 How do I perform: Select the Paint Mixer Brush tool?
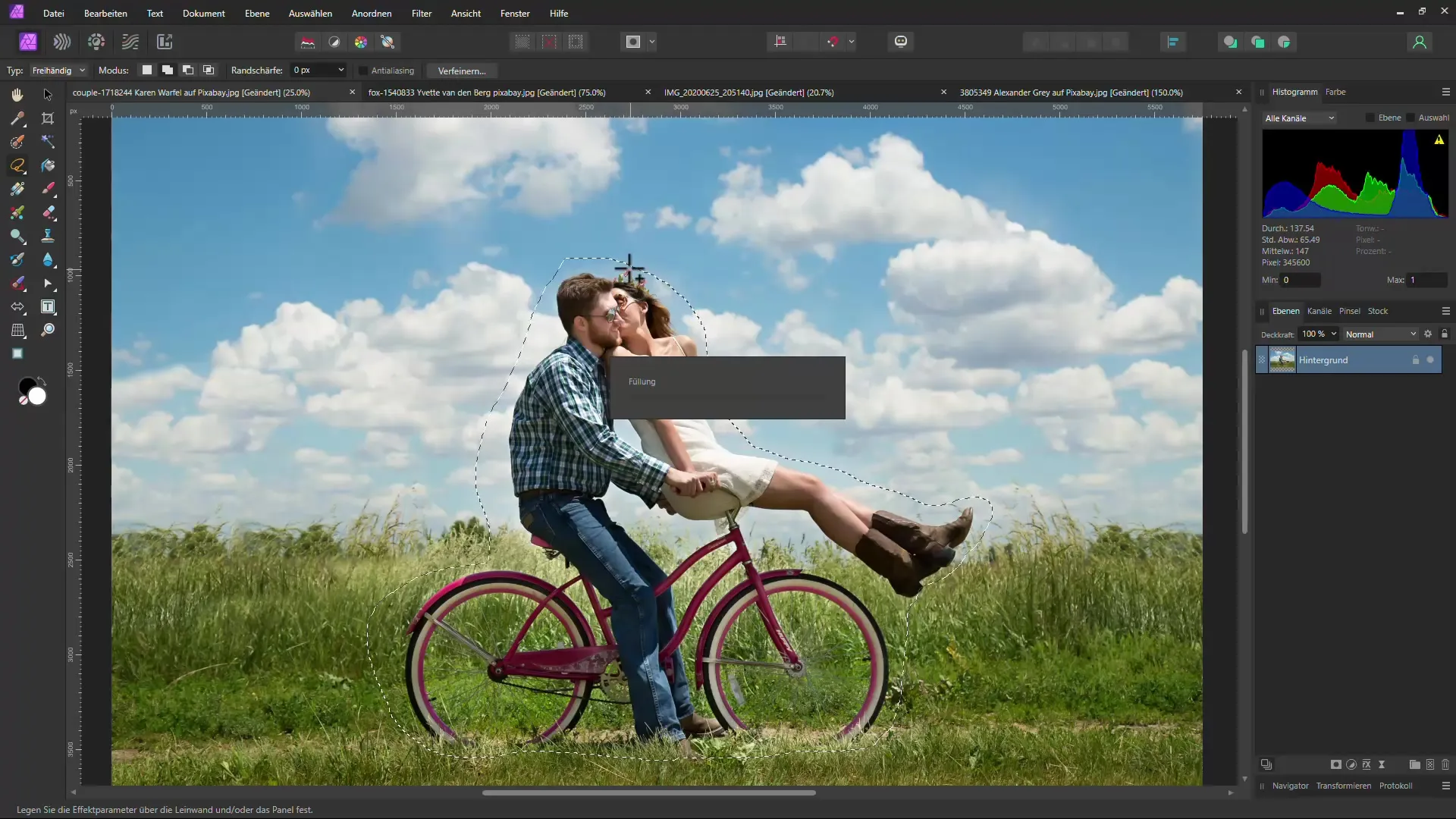pos(17,212)
